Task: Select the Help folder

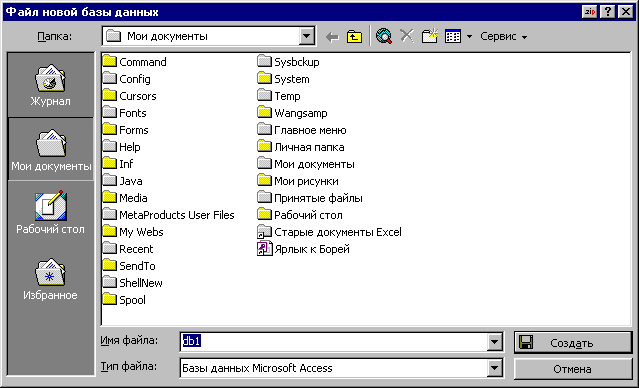Action: tap(121, 147)
